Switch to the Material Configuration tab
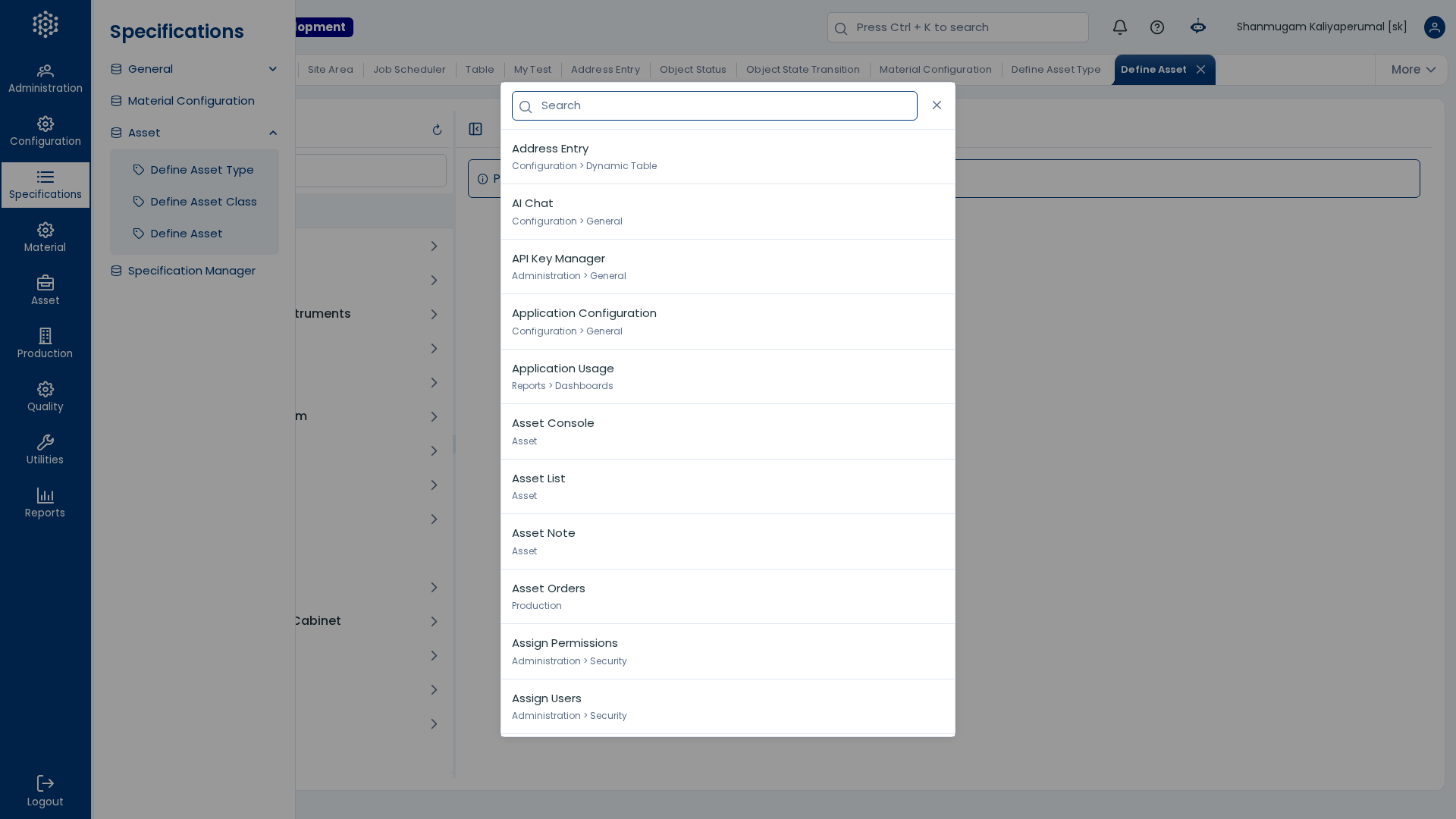This screenshot has height=819, width=1456. [x=936, y=70]
